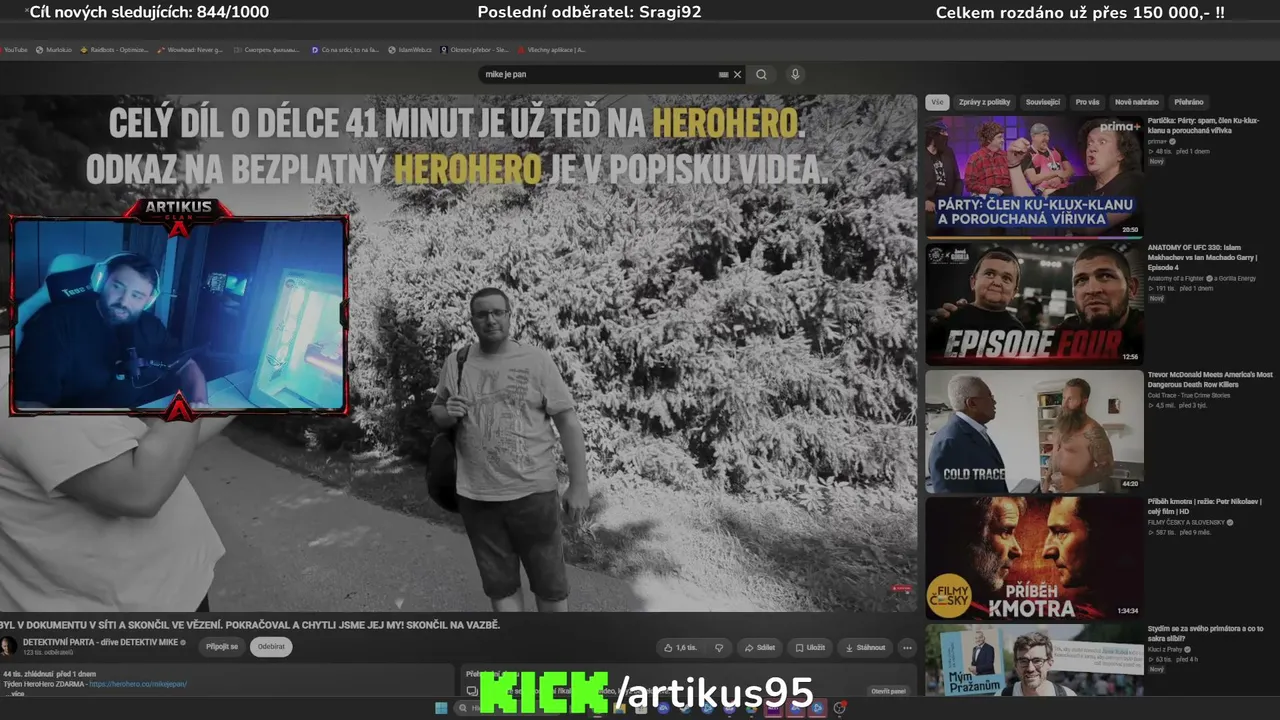Expand the description with ...více

[x=14, y=693]
